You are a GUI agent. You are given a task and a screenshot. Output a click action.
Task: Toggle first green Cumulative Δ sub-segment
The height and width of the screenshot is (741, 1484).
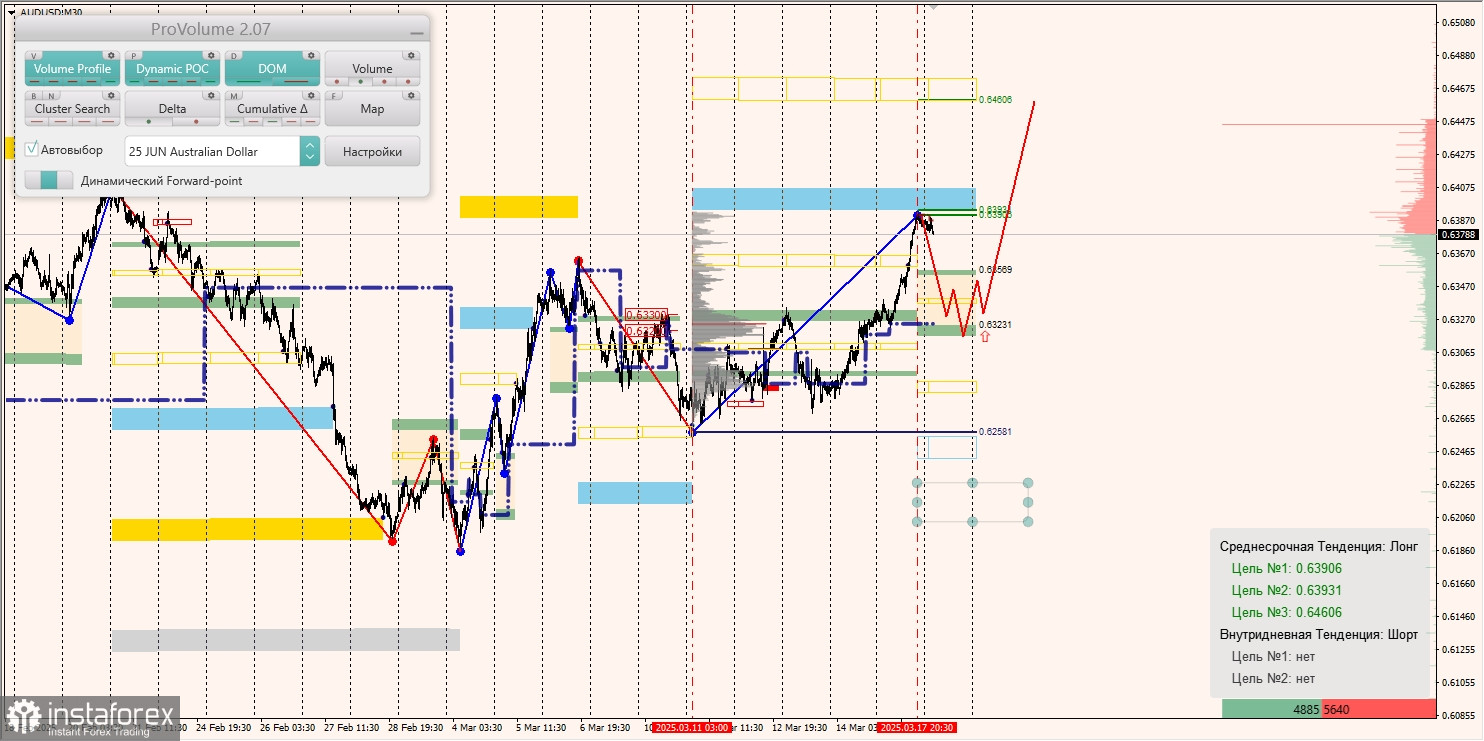point(234,121)
